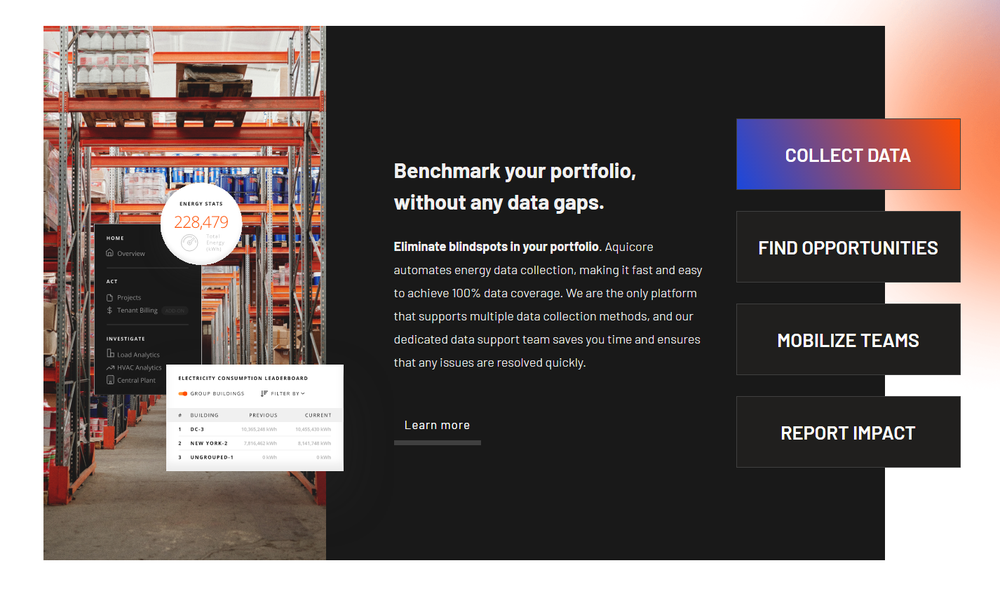Image resolution: width=1000 pixels, height=591 pixels.
Task: Click the energy gauge icon in Energy Stats
Action: pos(188,243)
